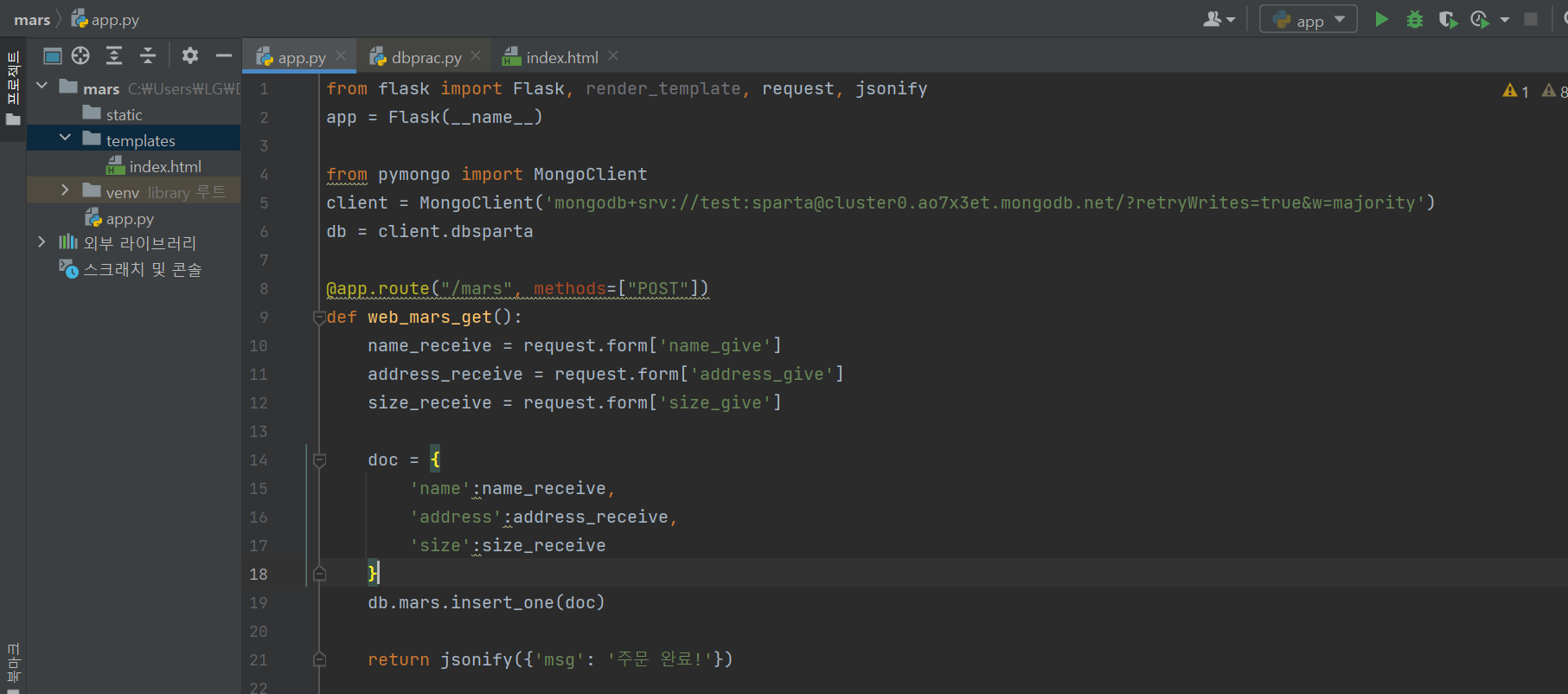Click the mongodb+srv connection string
This screenshot has width=1568, height=694.
pyautogui.click(x=985, y=203)
